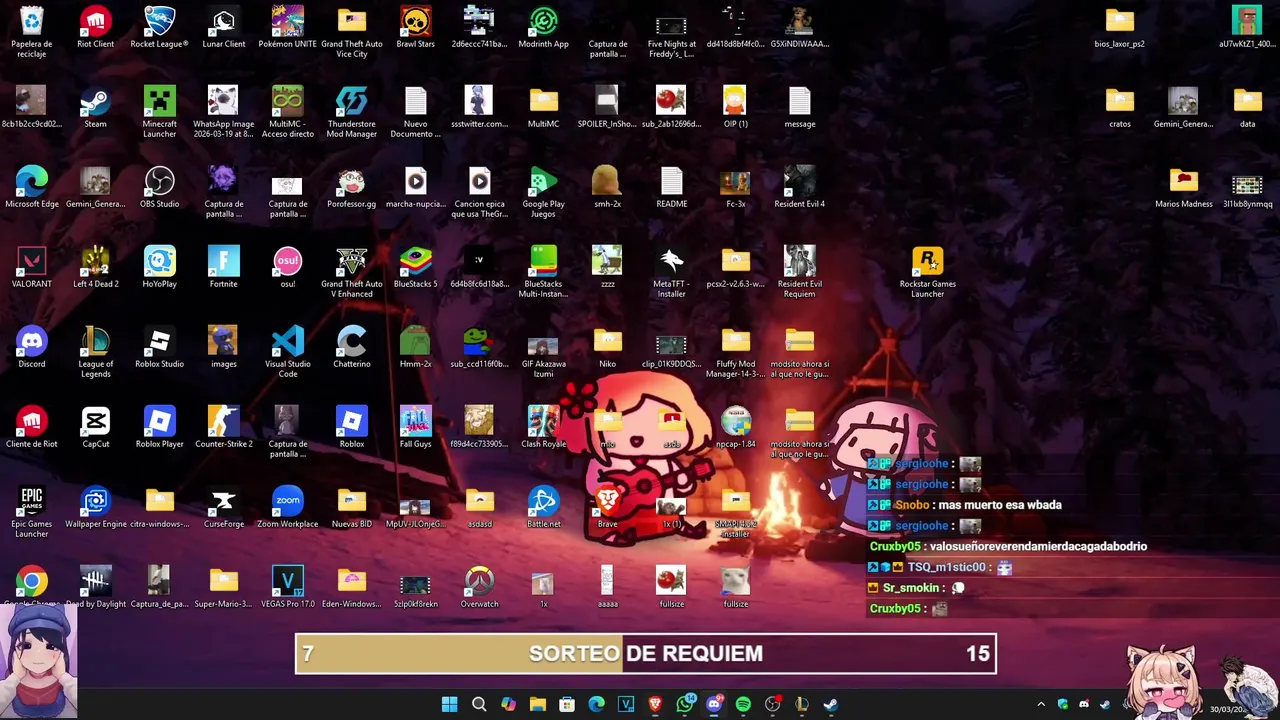This screenshot has width=1280, height=720.
Task: Open the Marios Madness folder
Action: point(1183,188)
